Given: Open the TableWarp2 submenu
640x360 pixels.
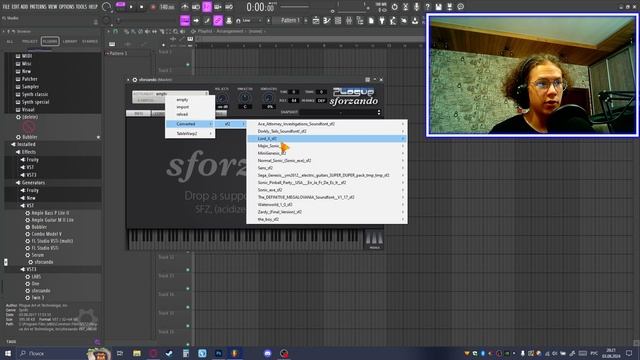Looking at the screenshot, I should [x=190, y=133].
